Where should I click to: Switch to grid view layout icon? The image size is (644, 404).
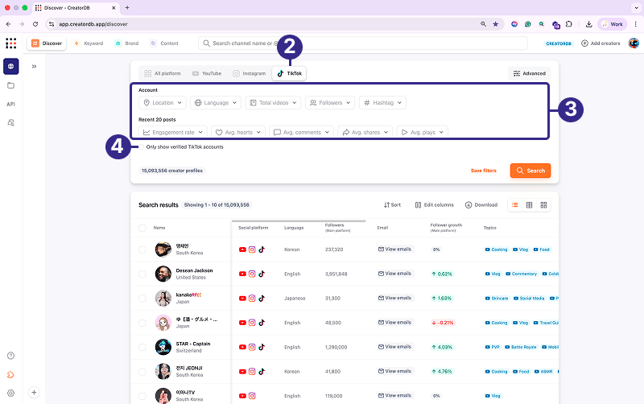pyautogui.click(x=544, y=205)
